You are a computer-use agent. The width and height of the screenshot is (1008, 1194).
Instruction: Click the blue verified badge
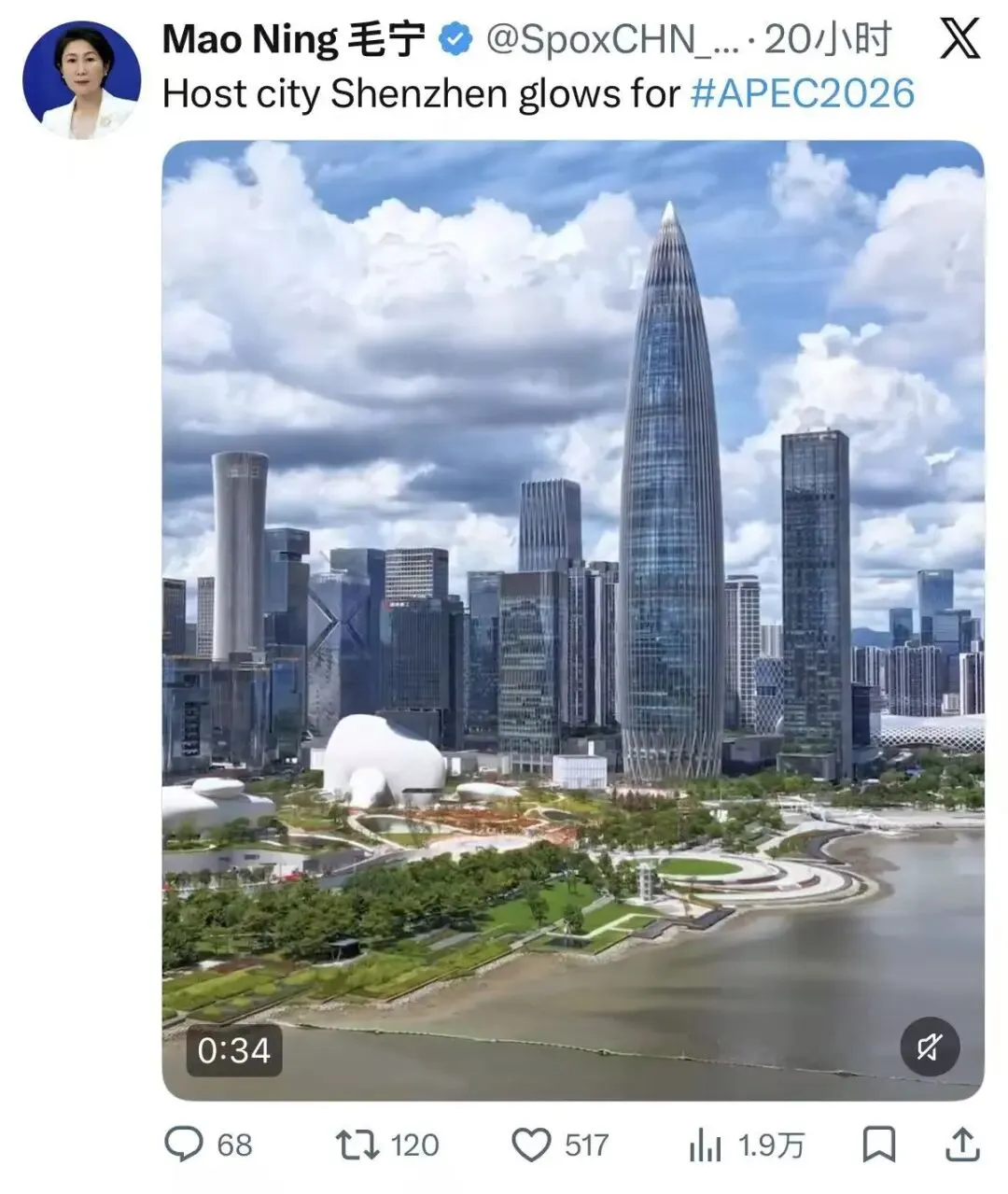(x=455, y=39)
